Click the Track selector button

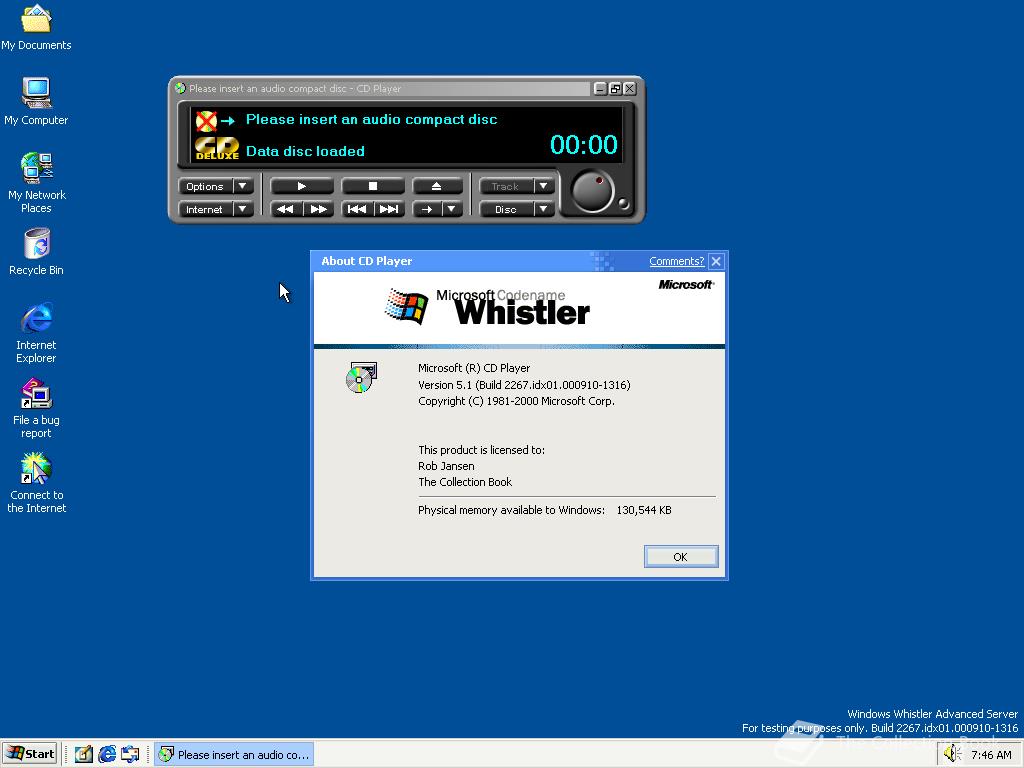(x=505, y=186)
